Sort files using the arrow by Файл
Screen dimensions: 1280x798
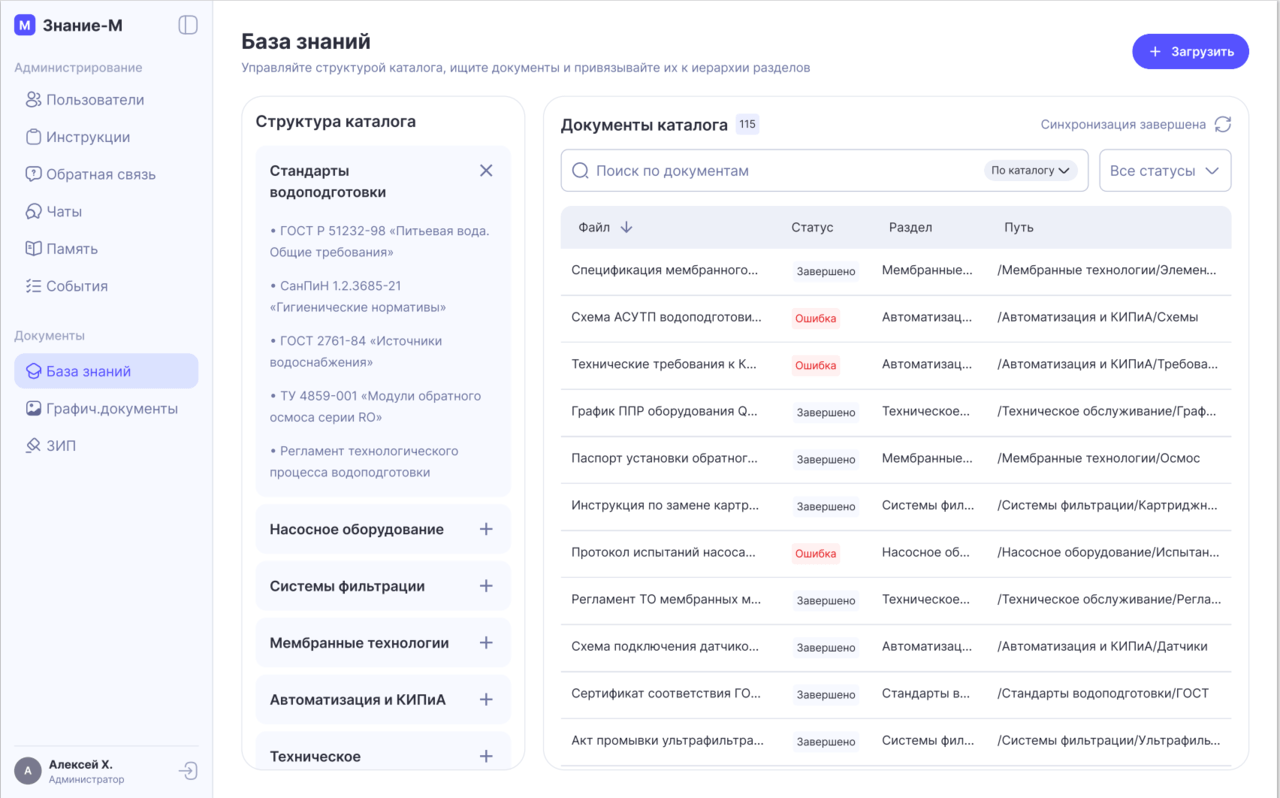(x=626, y=228)
